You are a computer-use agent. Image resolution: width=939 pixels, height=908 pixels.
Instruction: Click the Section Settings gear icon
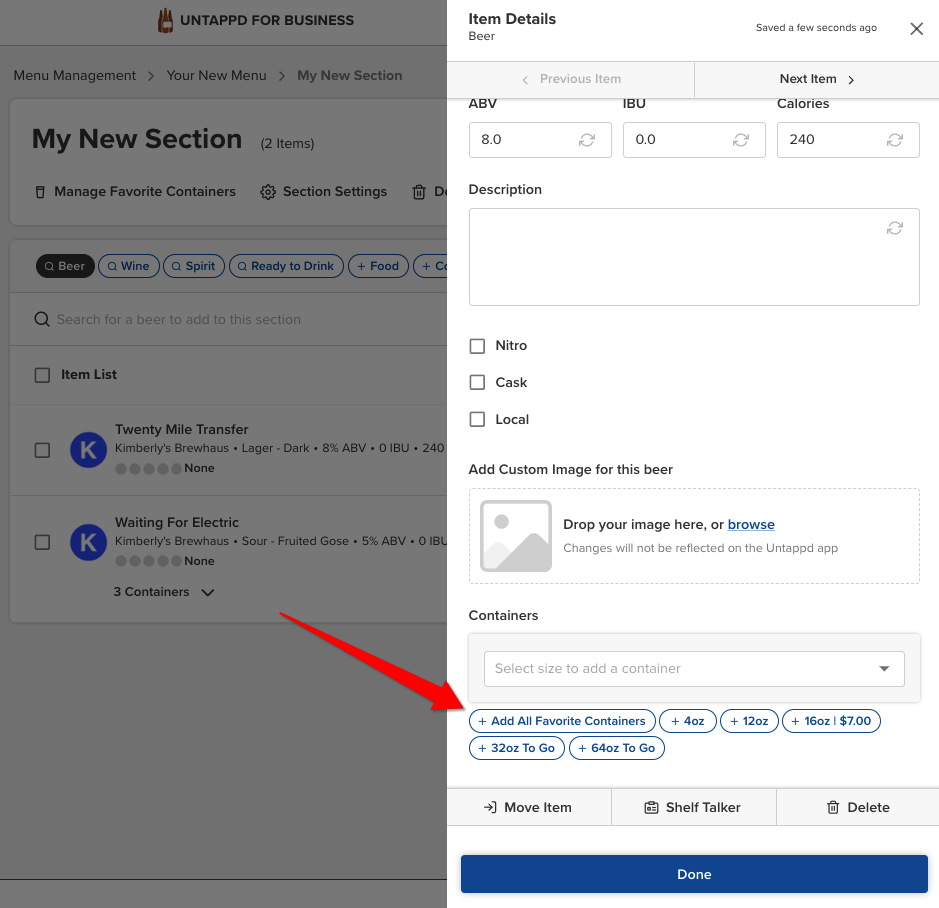268,192
